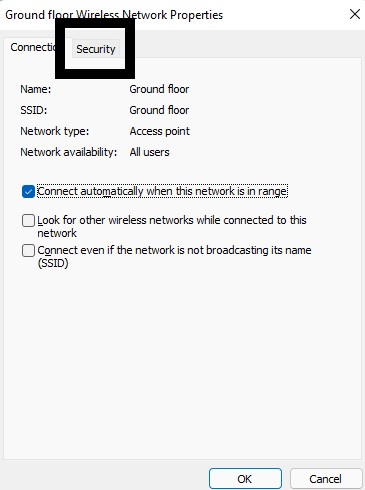Switch to the Security tab
This screenshot has width=365, height=490.
[96, 49]
